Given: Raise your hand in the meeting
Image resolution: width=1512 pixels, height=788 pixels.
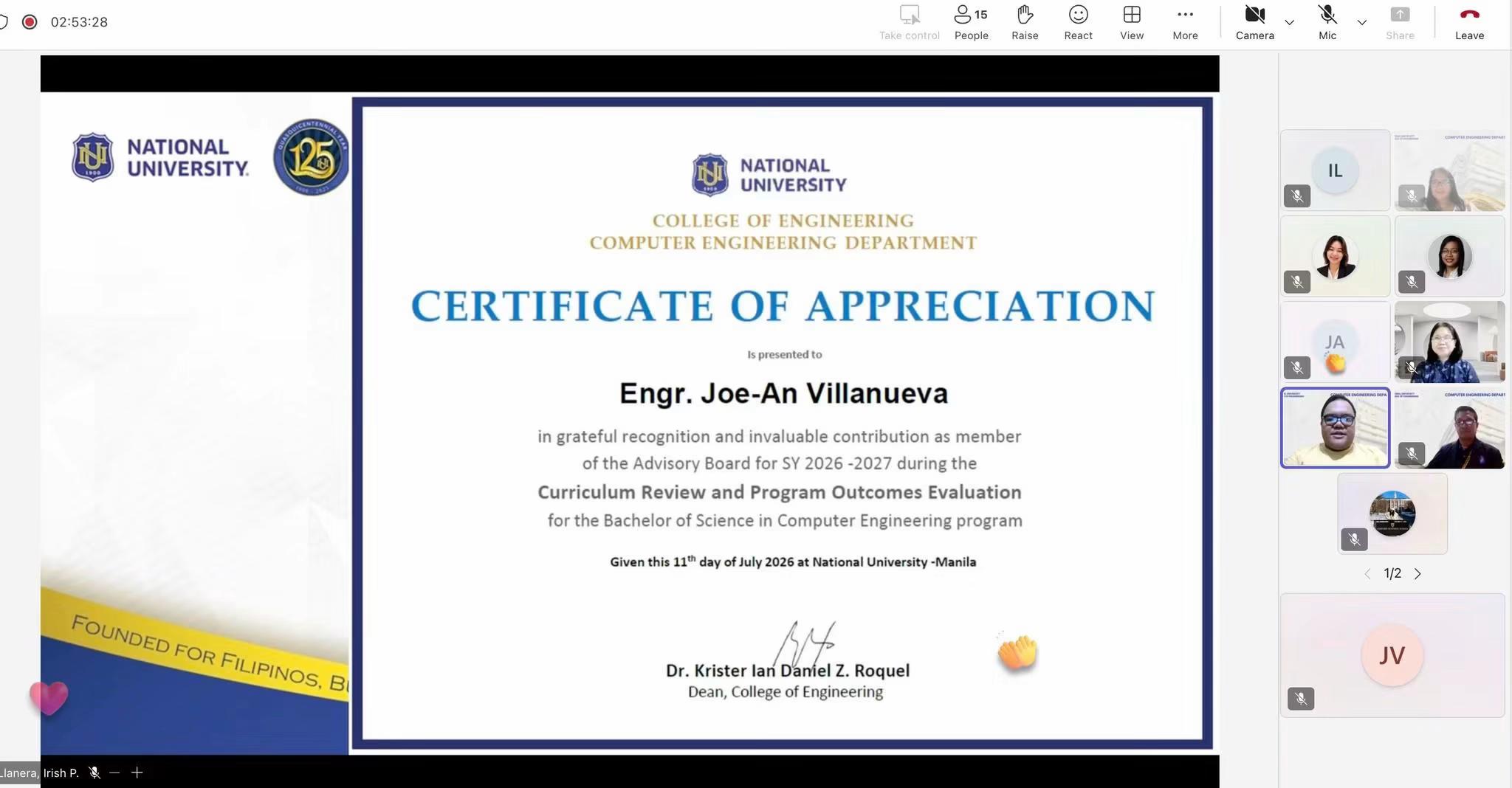Looking at the screenshot, I should tap(1025, 23).
